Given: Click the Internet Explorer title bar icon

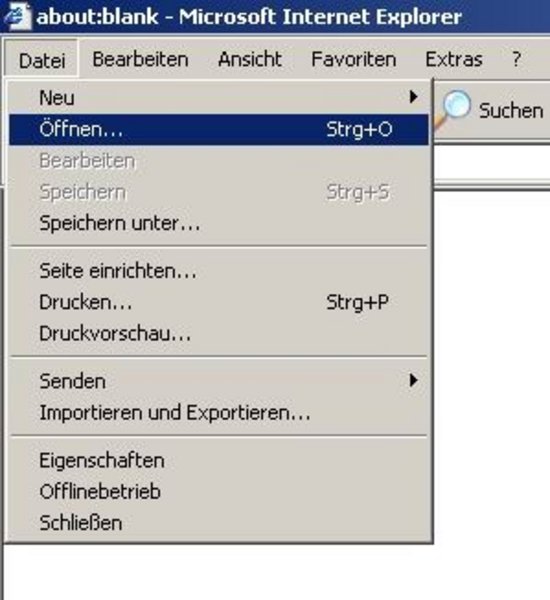Looking at the screenshot, I should (18, 15).
